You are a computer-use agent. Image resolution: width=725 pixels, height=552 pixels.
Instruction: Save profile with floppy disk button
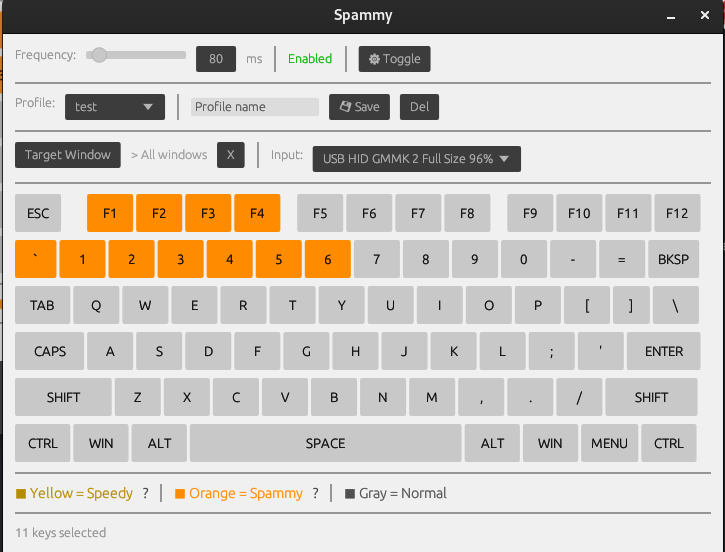click(359, 107)
